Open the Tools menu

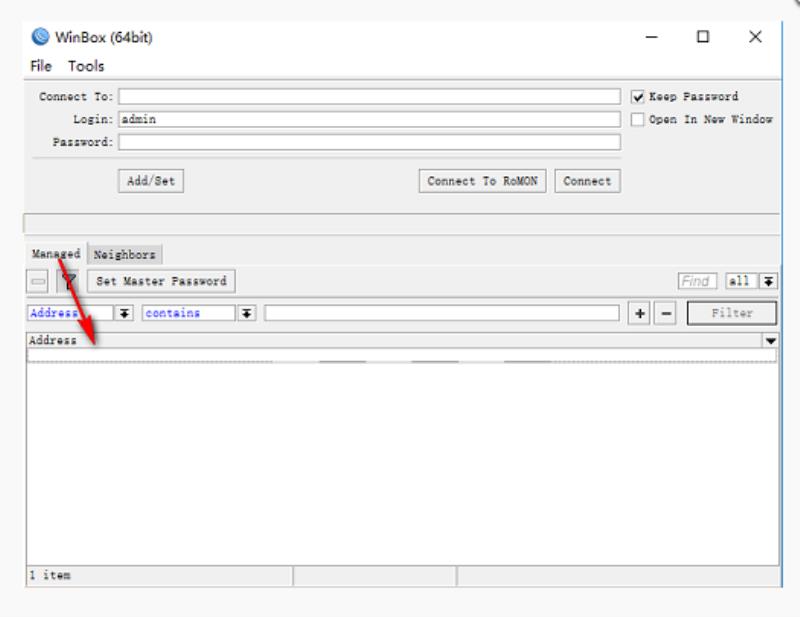[86, 66]
